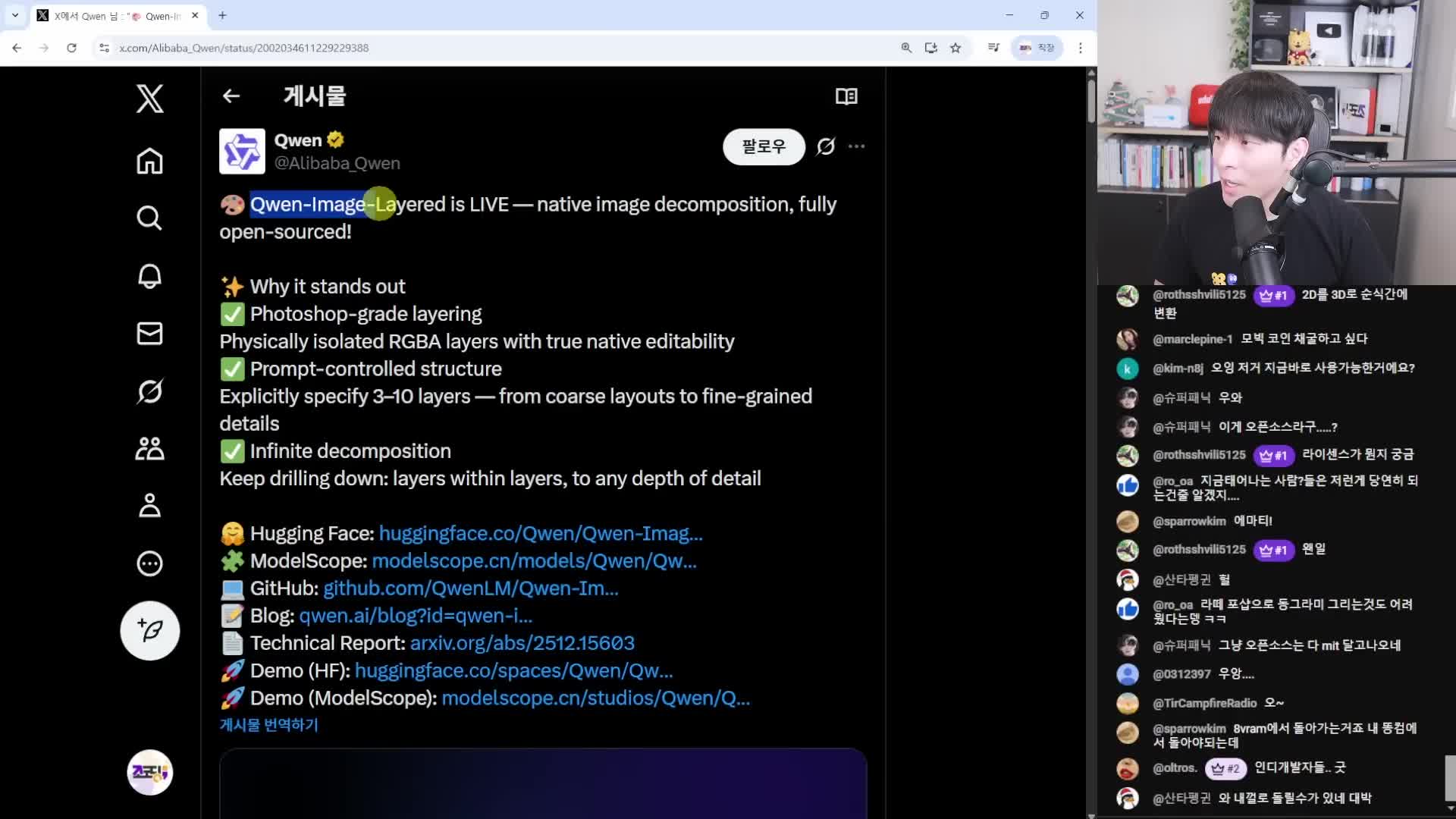Open Chrome's tab search dropdown arrow
This screenshot has width=1456, height=819.
[x=14, y=15]
